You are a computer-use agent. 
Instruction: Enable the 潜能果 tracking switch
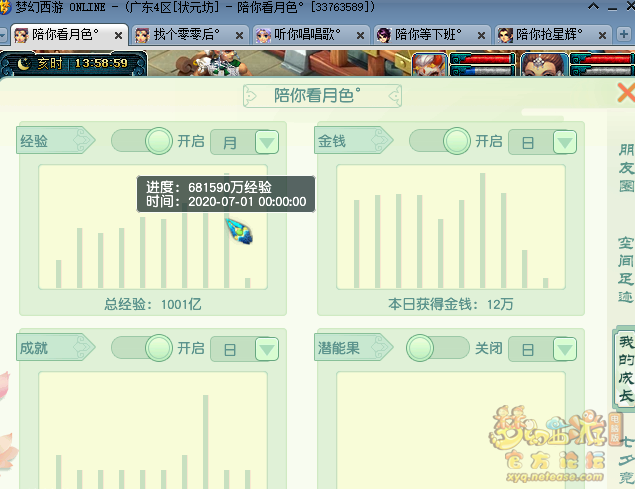[437, 348]
